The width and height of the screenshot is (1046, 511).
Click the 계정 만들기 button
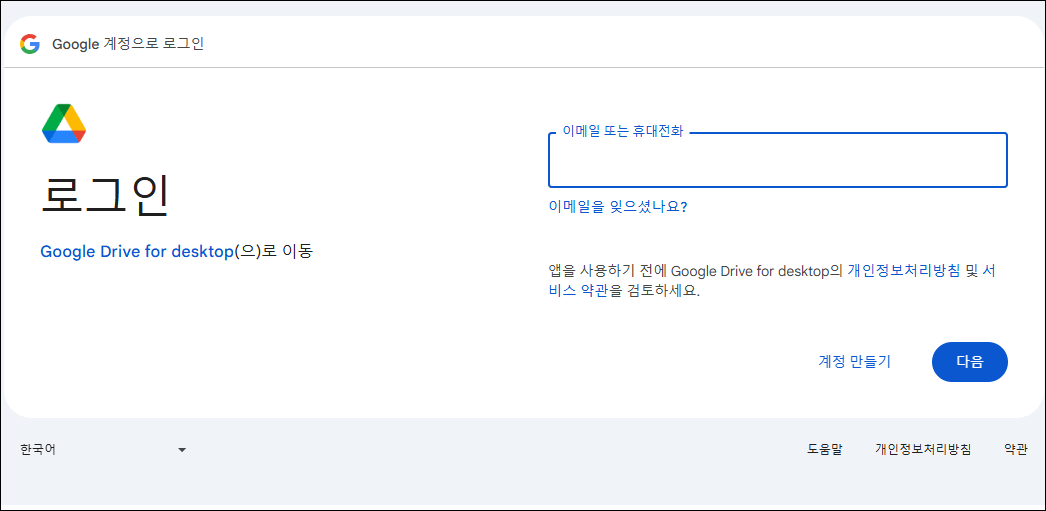click(x=855, y=362)
